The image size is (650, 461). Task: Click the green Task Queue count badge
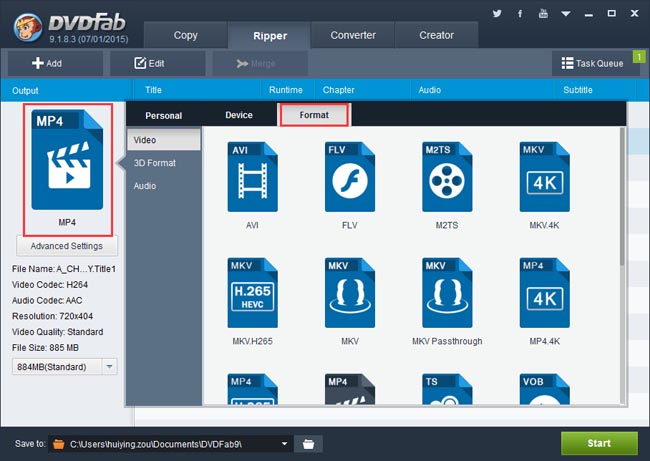pos(639,56)
